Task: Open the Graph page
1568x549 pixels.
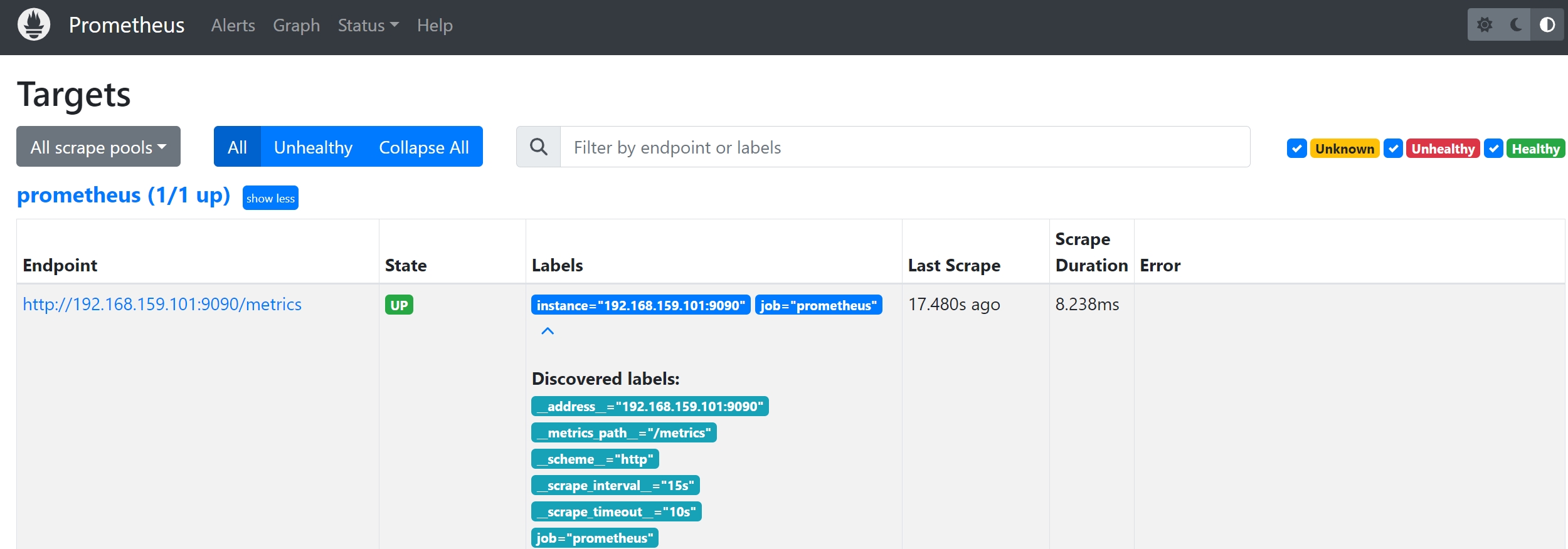Action: 296,25
